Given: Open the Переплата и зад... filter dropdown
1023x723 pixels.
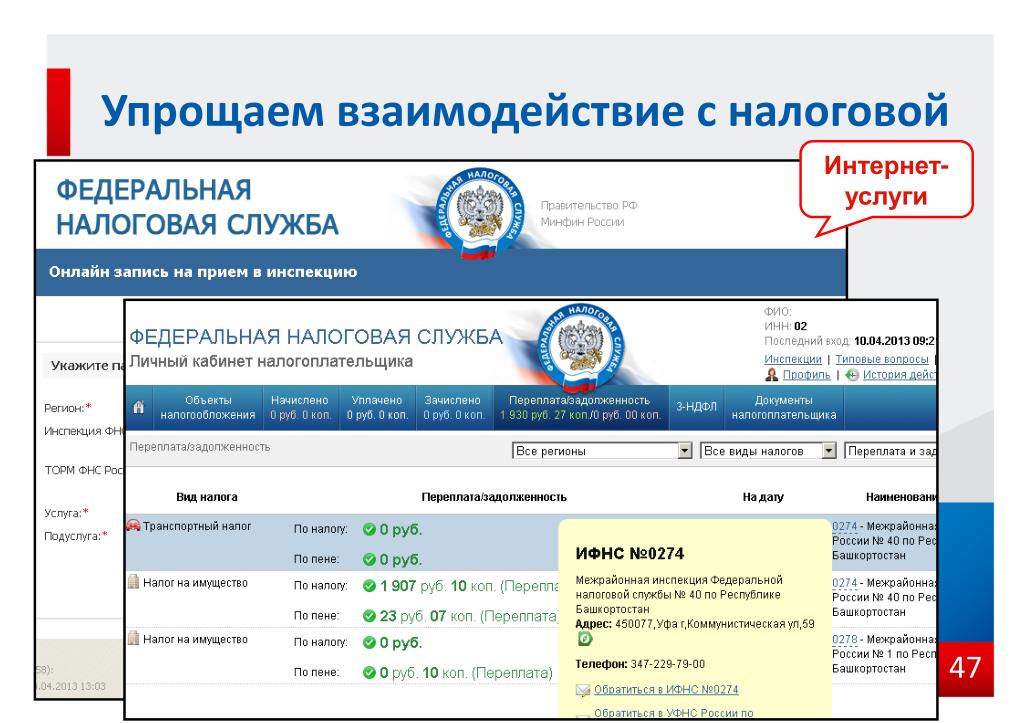Looking at the screenshot, I should click(891, 451).
